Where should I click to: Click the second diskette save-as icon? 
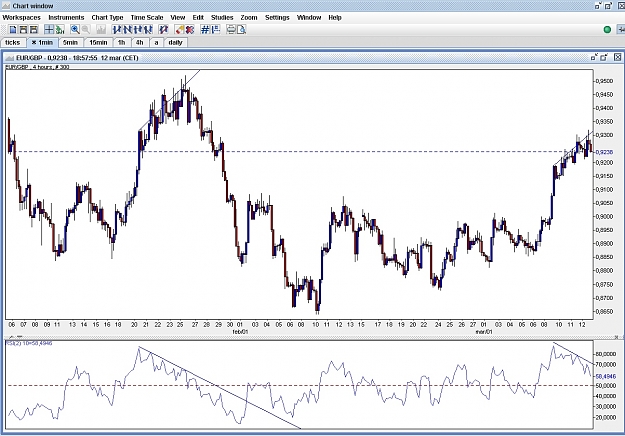click(x=34, y=29)
